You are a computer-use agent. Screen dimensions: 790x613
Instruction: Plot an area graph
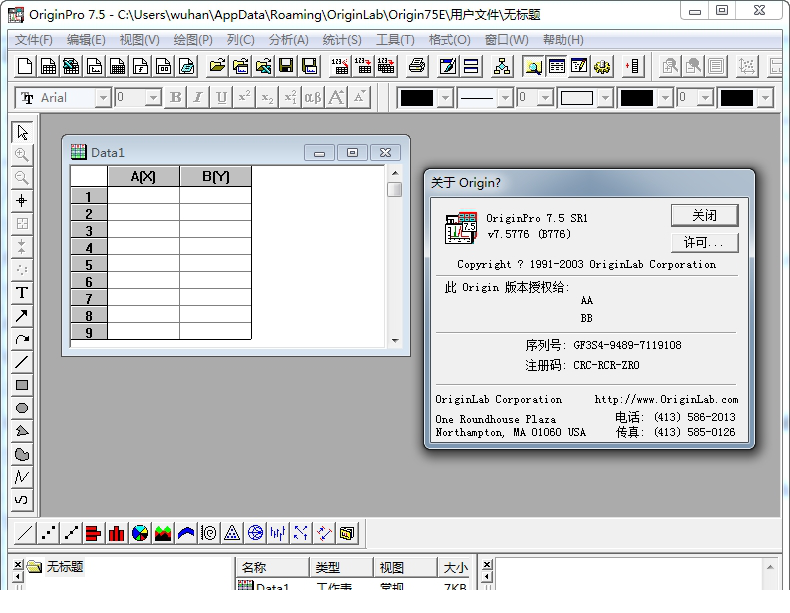[x=163, y=533]
